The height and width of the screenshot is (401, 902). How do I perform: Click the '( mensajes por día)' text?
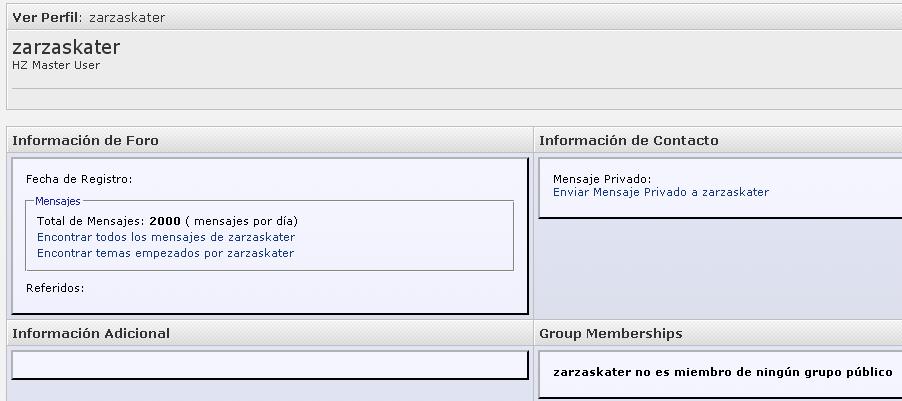pyautogui.click(x=241, y=221)
